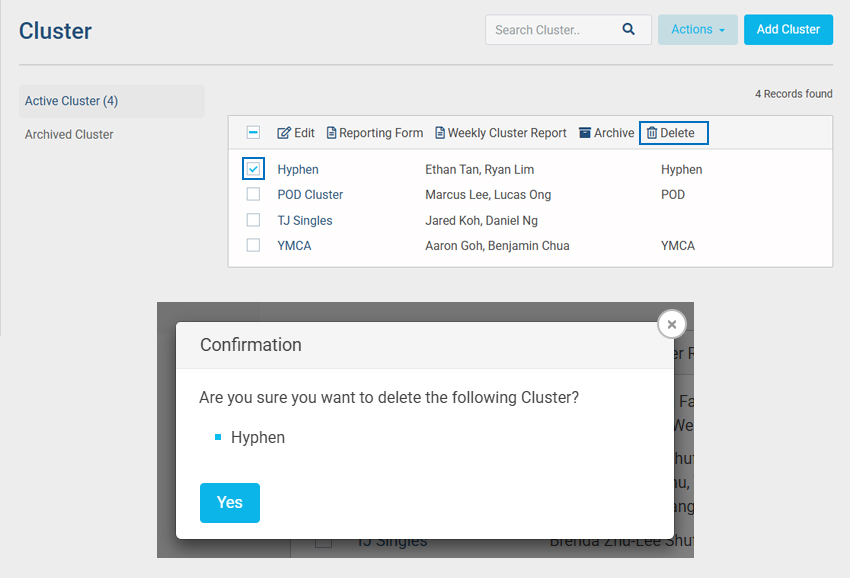Click the Edit pencil icon
850x578 pixels.
click(x=284, y=133)
